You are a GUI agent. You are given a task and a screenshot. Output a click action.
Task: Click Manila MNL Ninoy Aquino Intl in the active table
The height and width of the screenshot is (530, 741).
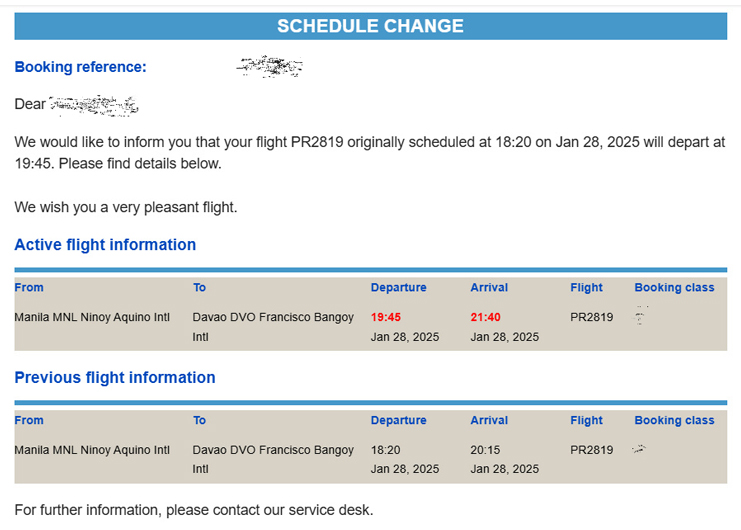pos(92,317)
